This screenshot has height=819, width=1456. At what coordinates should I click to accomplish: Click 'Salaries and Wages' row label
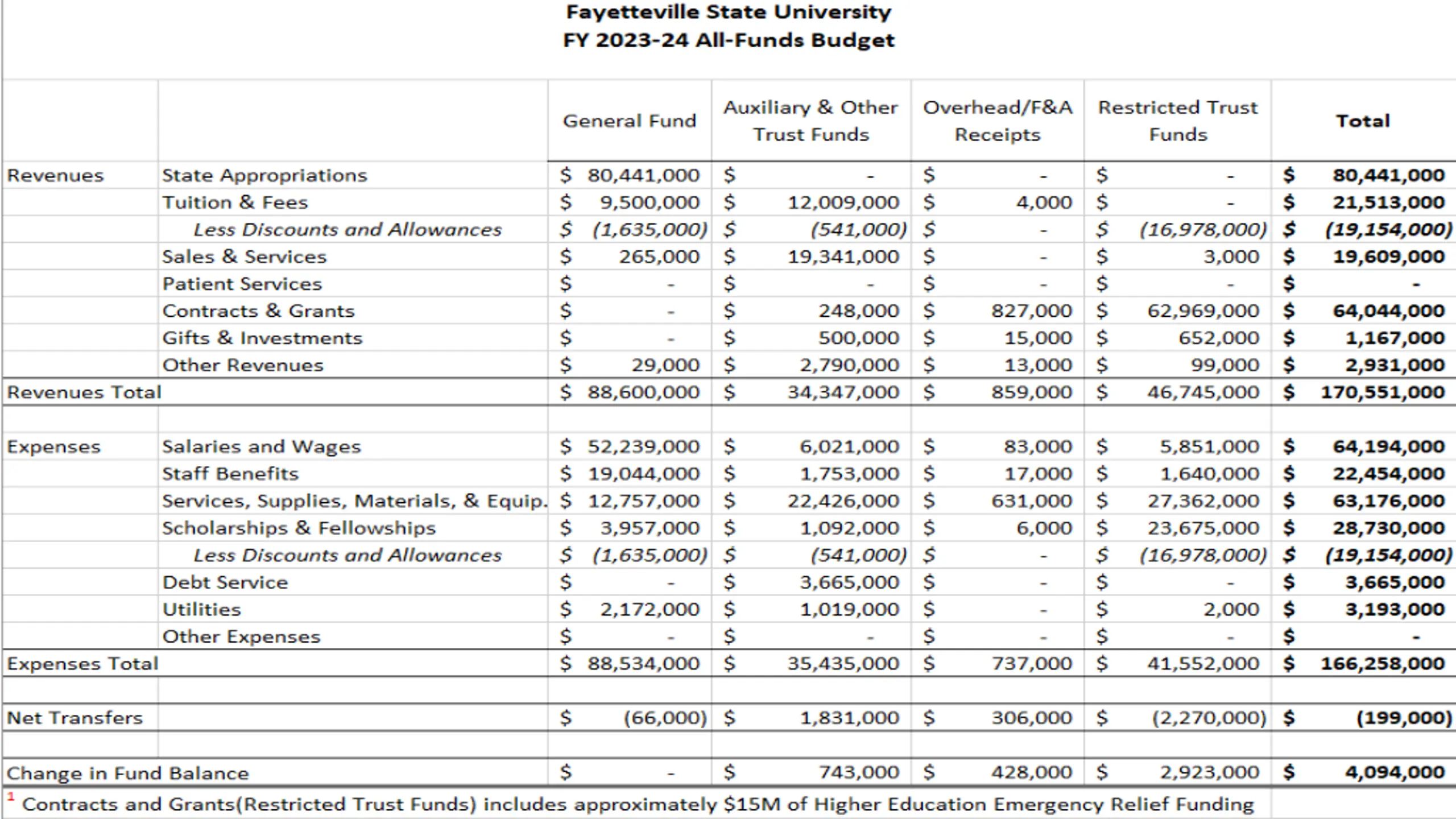click(262, 446)
